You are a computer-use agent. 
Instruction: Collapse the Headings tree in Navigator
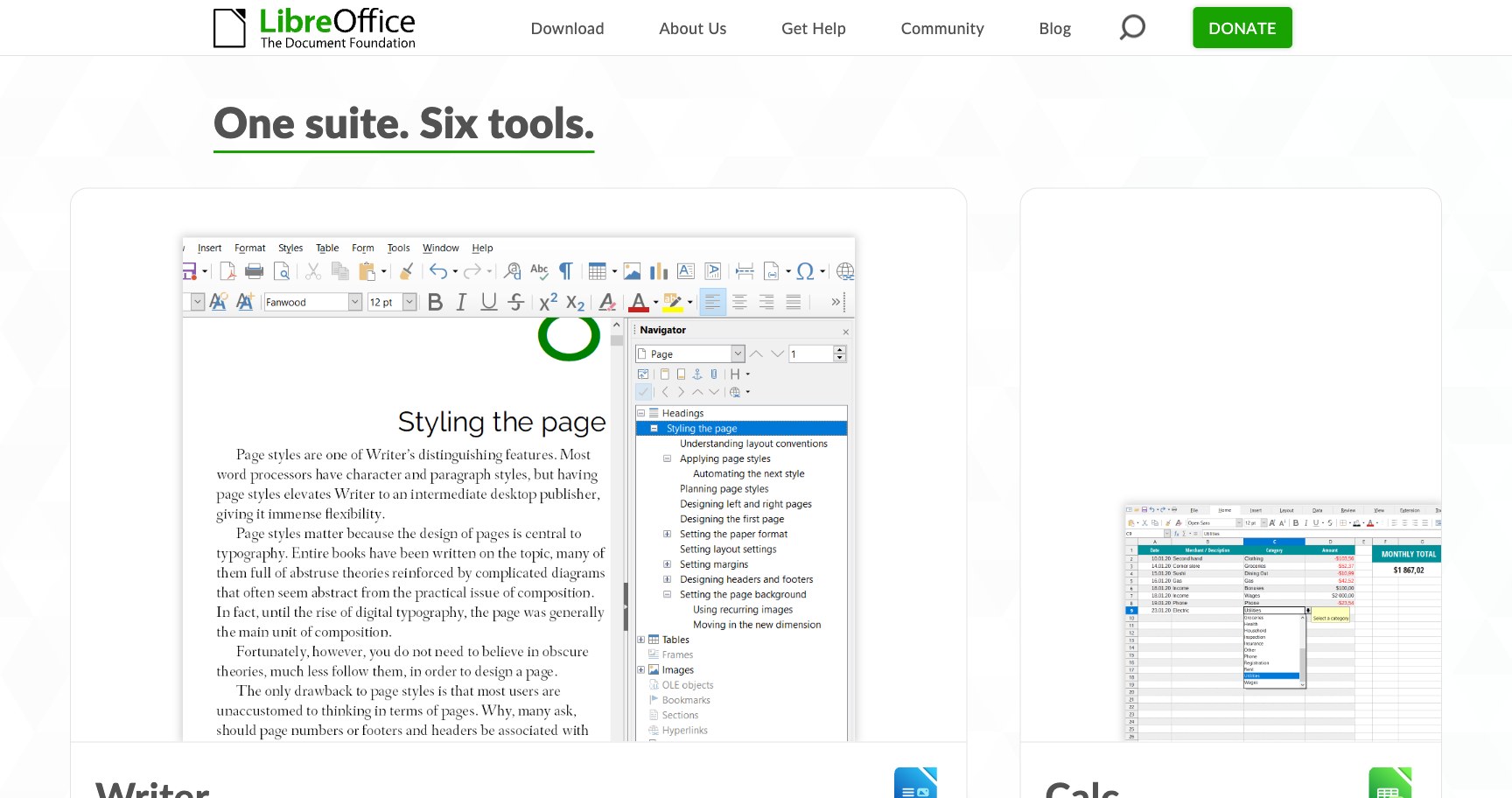click(x=640, y=413)
